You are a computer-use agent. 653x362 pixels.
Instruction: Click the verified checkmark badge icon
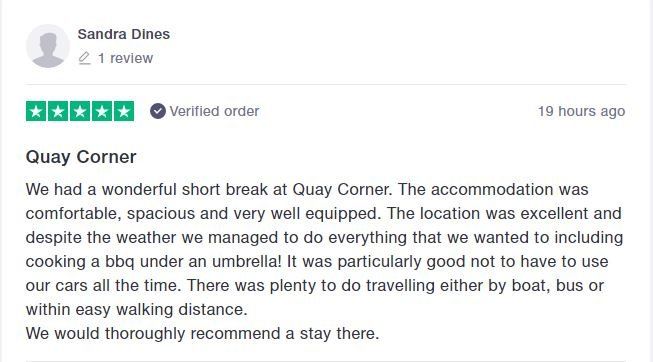(x=158, y=111)
